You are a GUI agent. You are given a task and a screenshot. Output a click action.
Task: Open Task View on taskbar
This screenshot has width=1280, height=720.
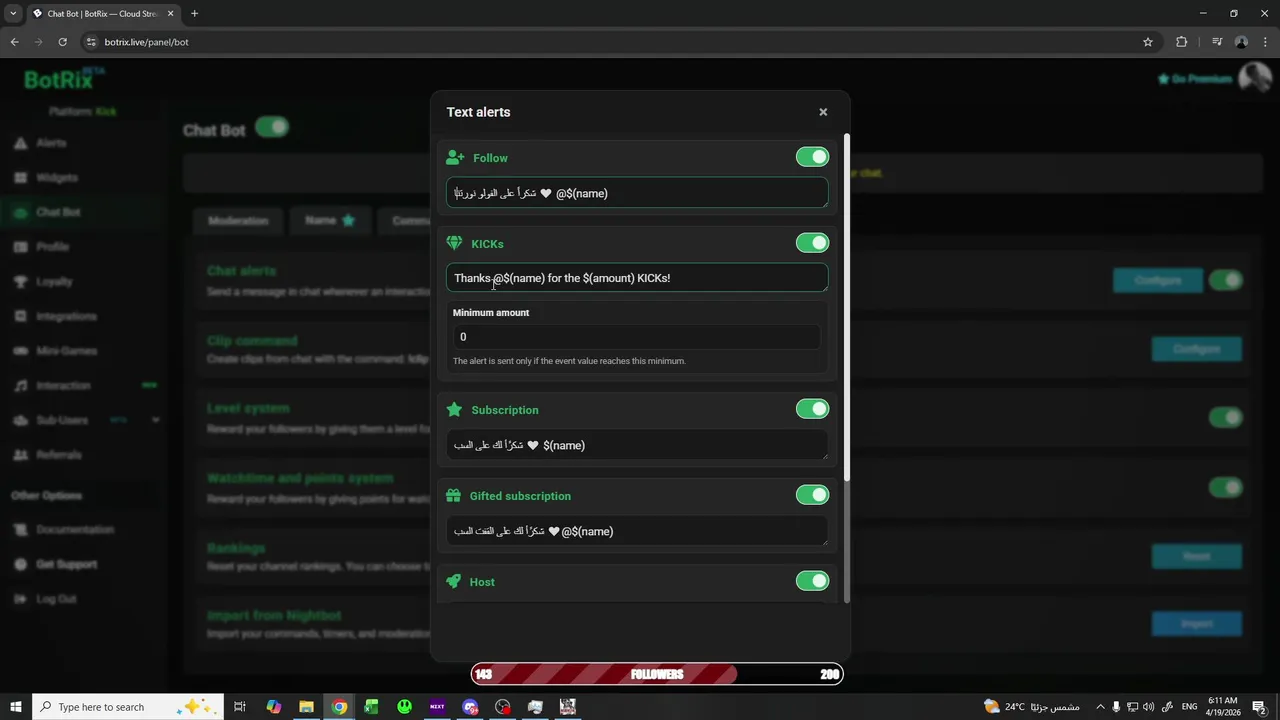click(x=240, y=707)
